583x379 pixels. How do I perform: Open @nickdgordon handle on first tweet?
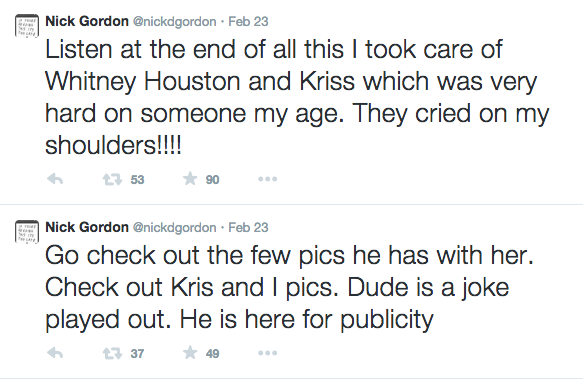174,22
